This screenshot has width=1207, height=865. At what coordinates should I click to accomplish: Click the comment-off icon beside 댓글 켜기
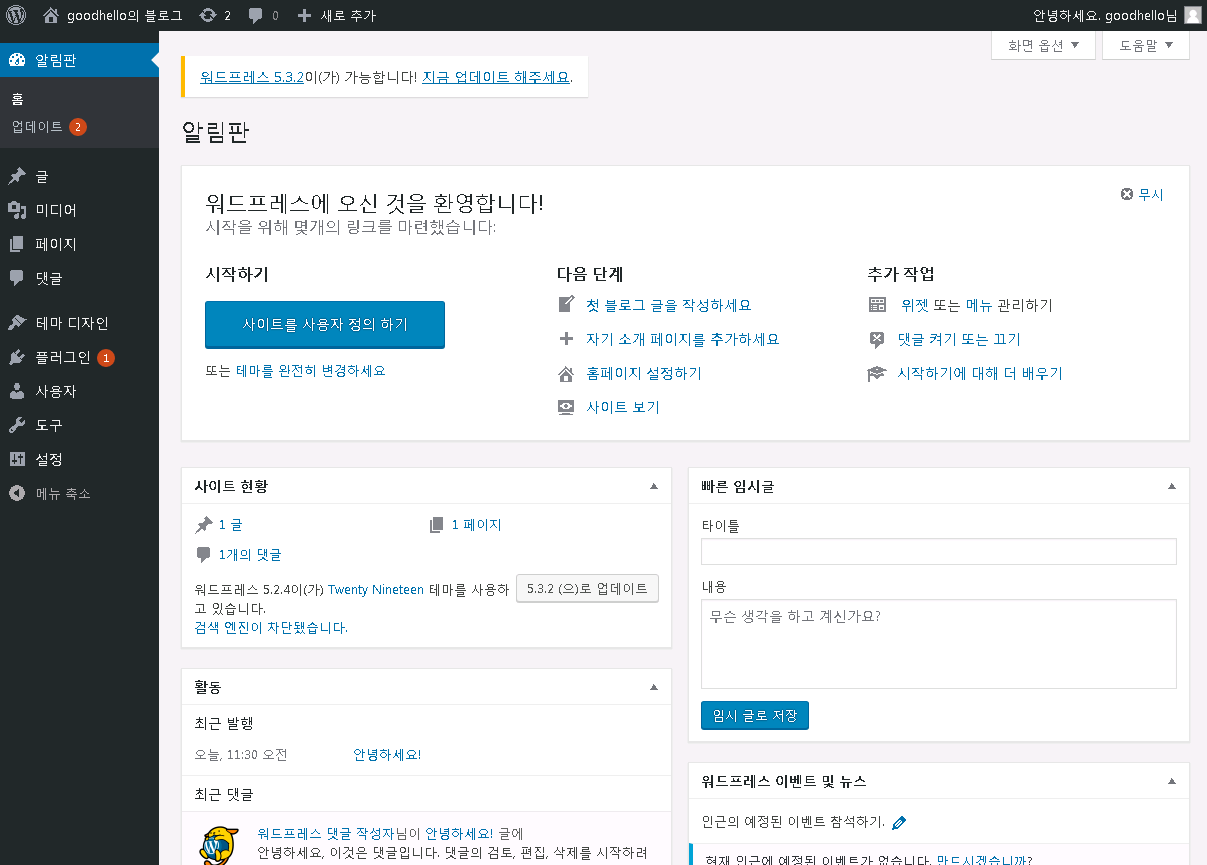tap(877, 339)
